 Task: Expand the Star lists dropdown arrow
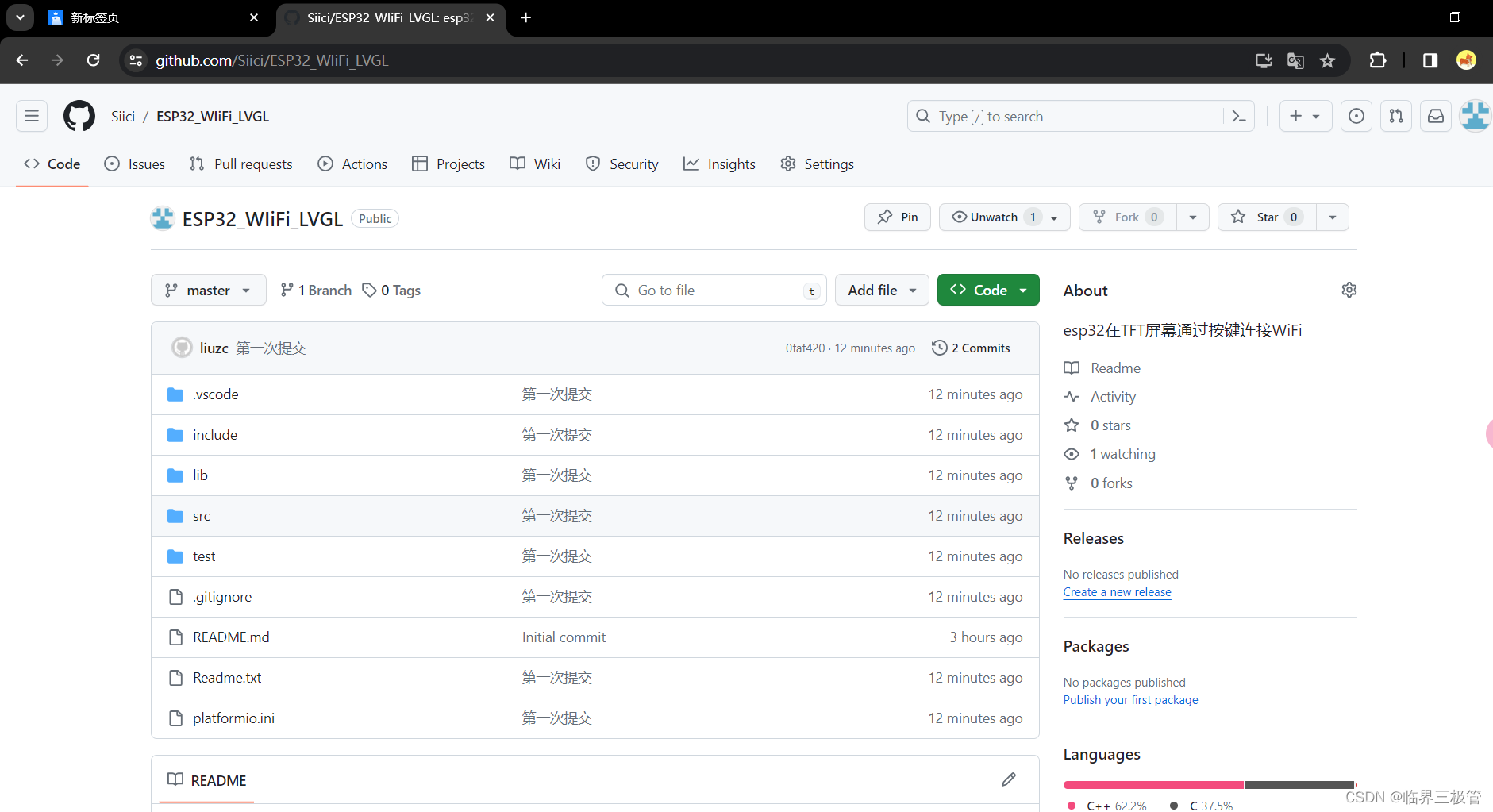tap(1333, 217)
